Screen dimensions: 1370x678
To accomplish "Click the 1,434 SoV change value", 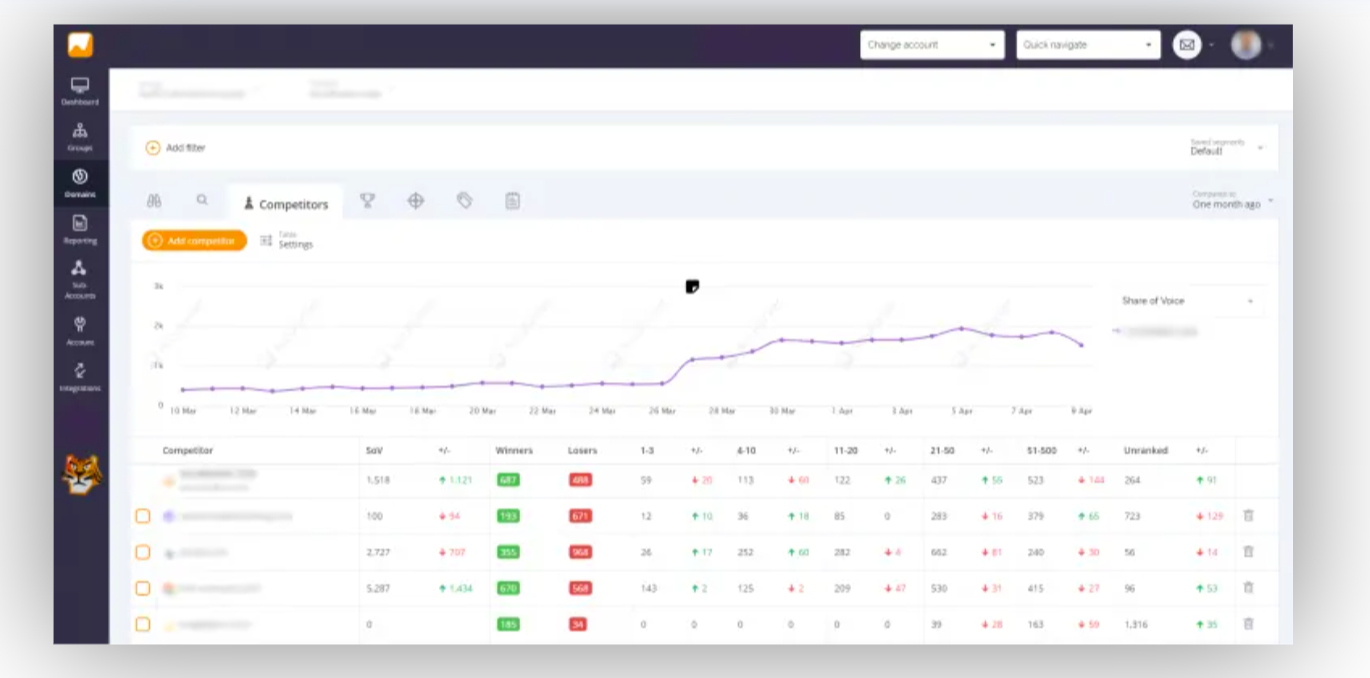I will click(x=455, y=588).
